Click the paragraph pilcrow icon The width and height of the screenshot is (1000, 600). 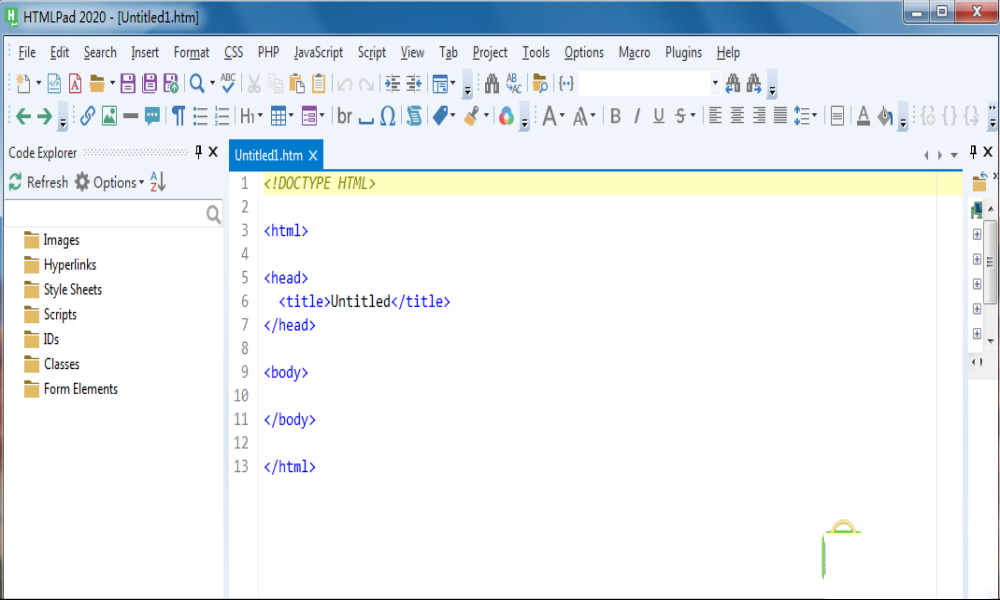pyautogui.click(x=178, y=116)
